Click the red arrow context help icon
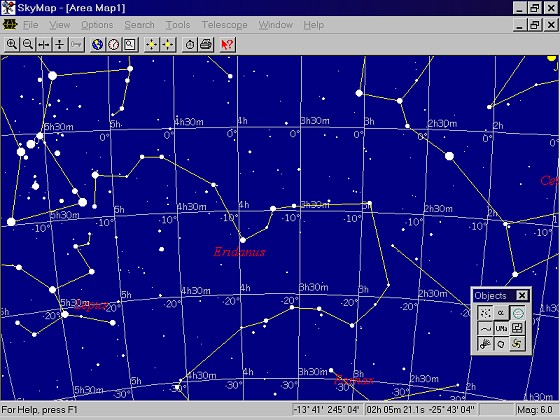The width and height of the screenshot is (560, 420). point(228,45)
